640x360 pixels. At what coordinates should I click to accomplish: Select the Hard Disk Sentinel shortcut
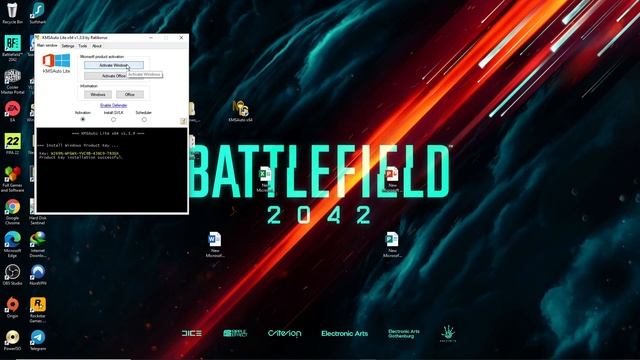click(38, 211)
